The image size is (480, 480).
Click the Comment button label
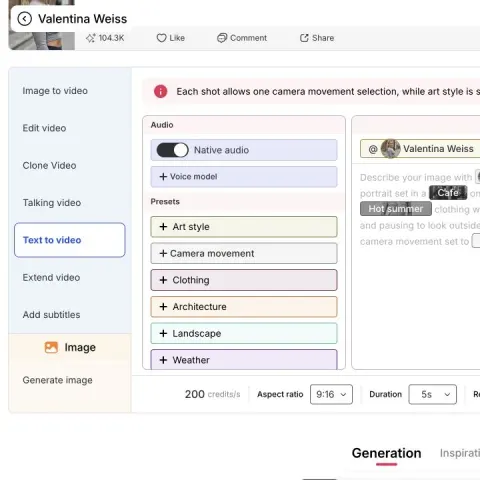pyautogui.click(x=248, y=38)
